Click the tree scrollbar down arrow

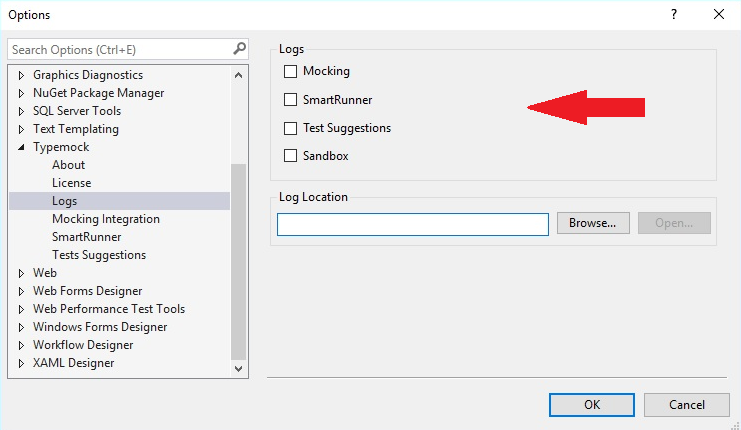(x=238, y=368)
